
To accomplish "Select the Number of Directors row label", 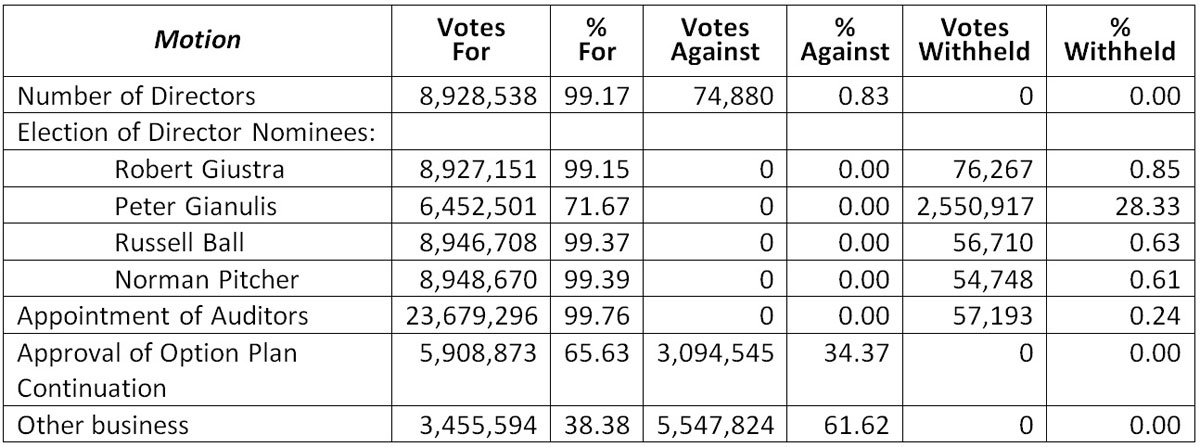I will click(137, 97).
